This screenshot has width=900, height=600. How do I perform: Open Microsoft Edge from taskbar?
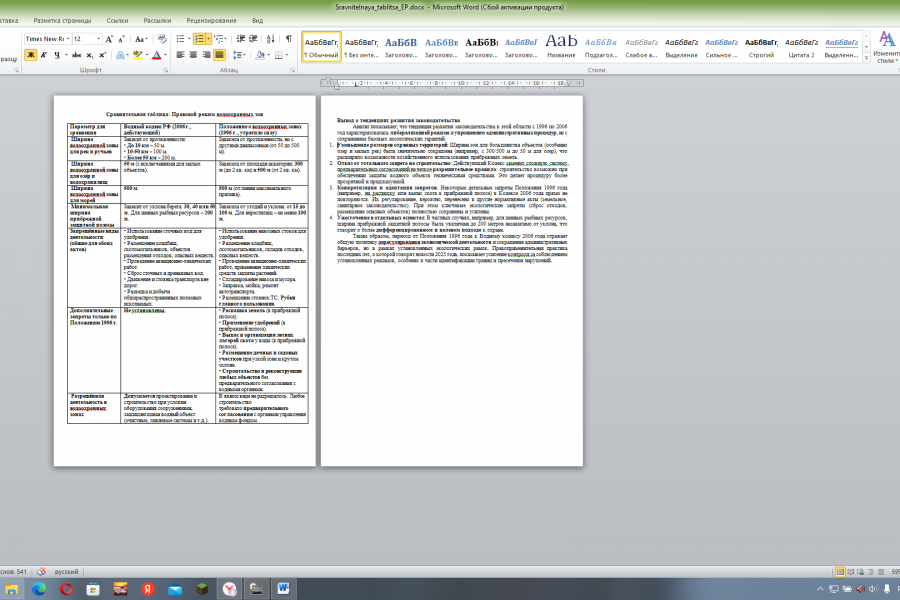click(x=38, y=589)
